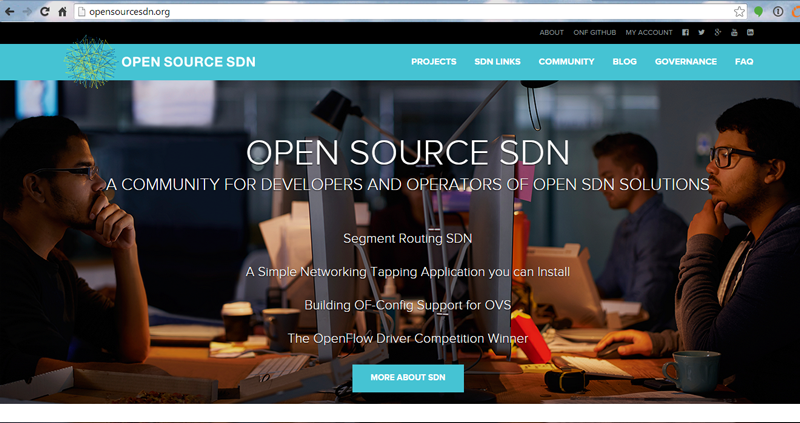Open the FAQ page
This screenshot has height=423, width=800.
744,61
